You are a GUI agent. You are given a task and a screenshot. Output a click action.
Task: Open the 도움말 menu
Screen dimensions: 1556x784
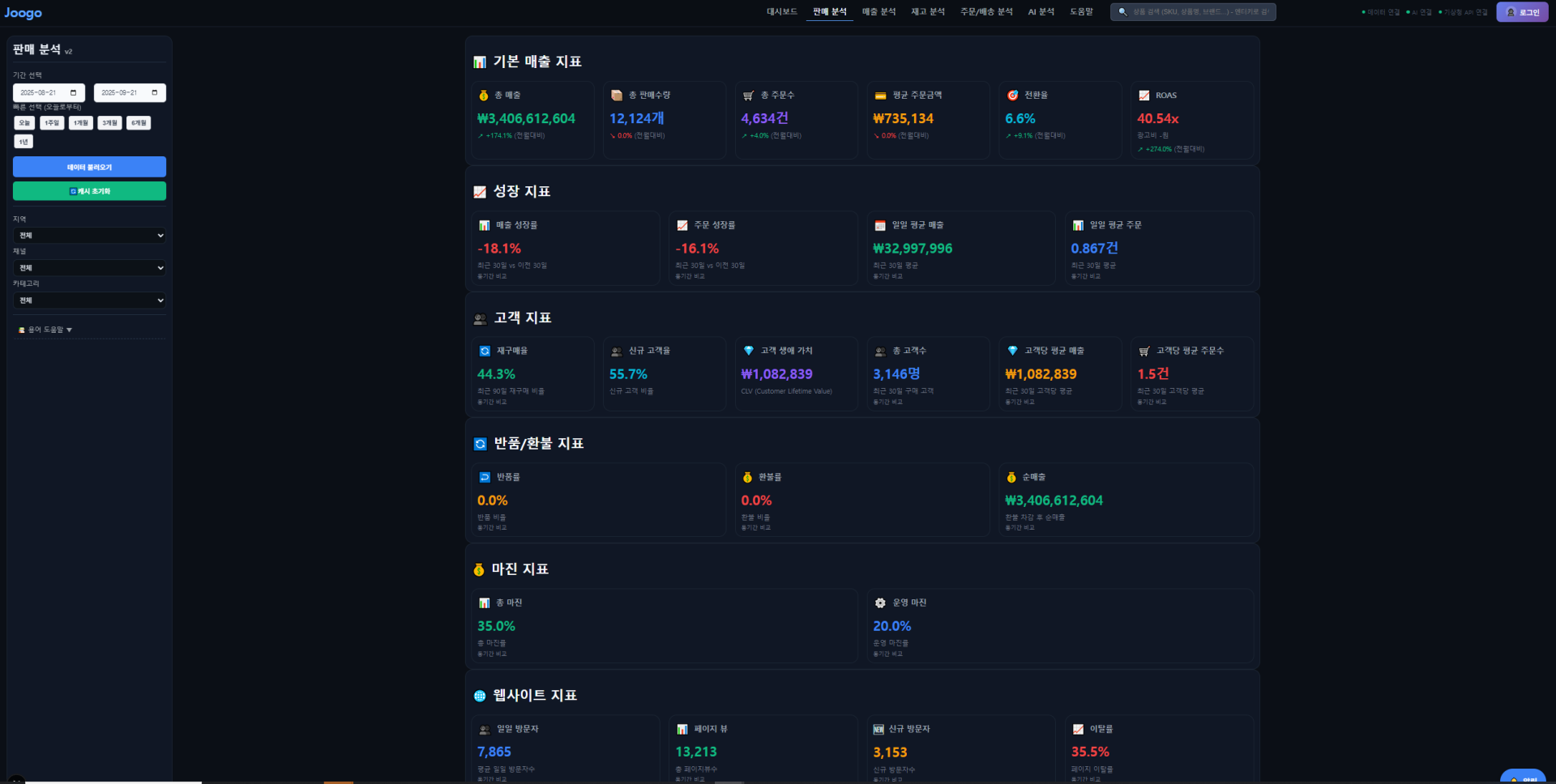[x=1081, y=12]
